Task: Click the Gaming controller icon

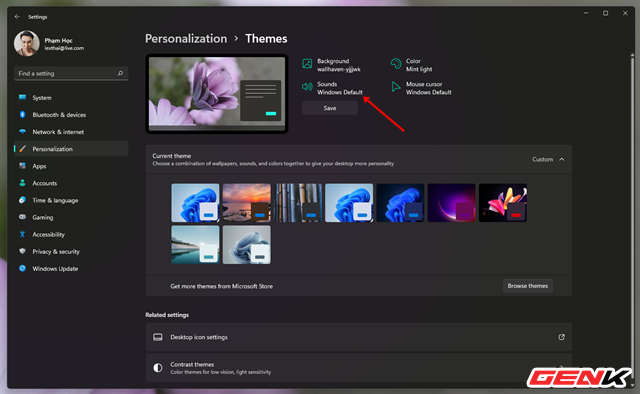Action: (22, 217)
